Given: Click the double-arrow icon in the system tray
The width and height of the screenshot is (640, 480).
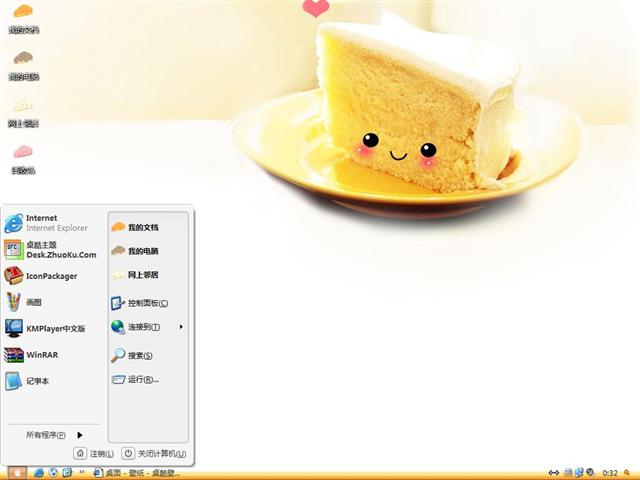Looking at the screenshot, I should pos(553,473).
